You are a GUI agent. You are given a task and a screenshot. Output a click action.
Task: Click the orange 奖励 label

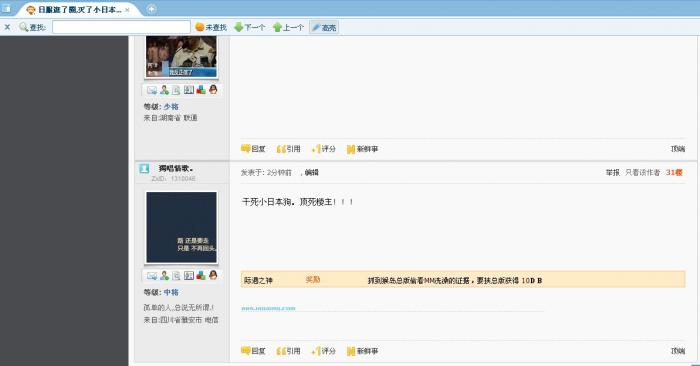313,279
